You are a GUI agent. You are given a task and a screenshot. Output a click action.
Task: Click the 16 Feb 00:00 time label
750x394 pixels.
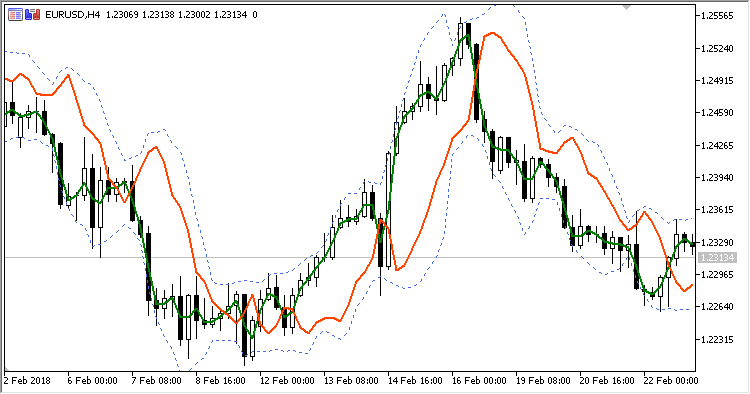(479, 381)
